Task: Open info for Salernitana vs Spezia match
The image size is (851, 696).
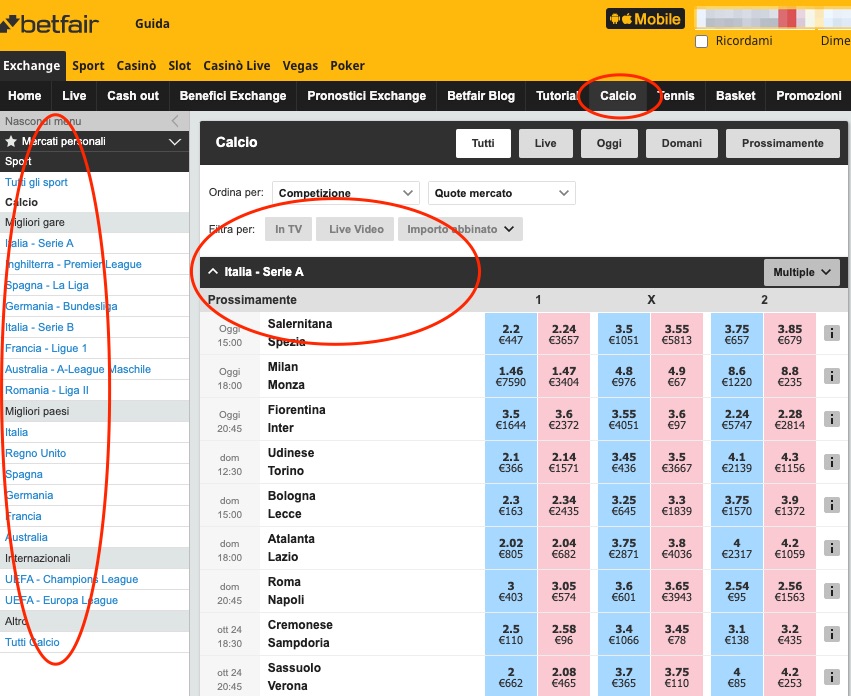Action: (x=831, y=333)
